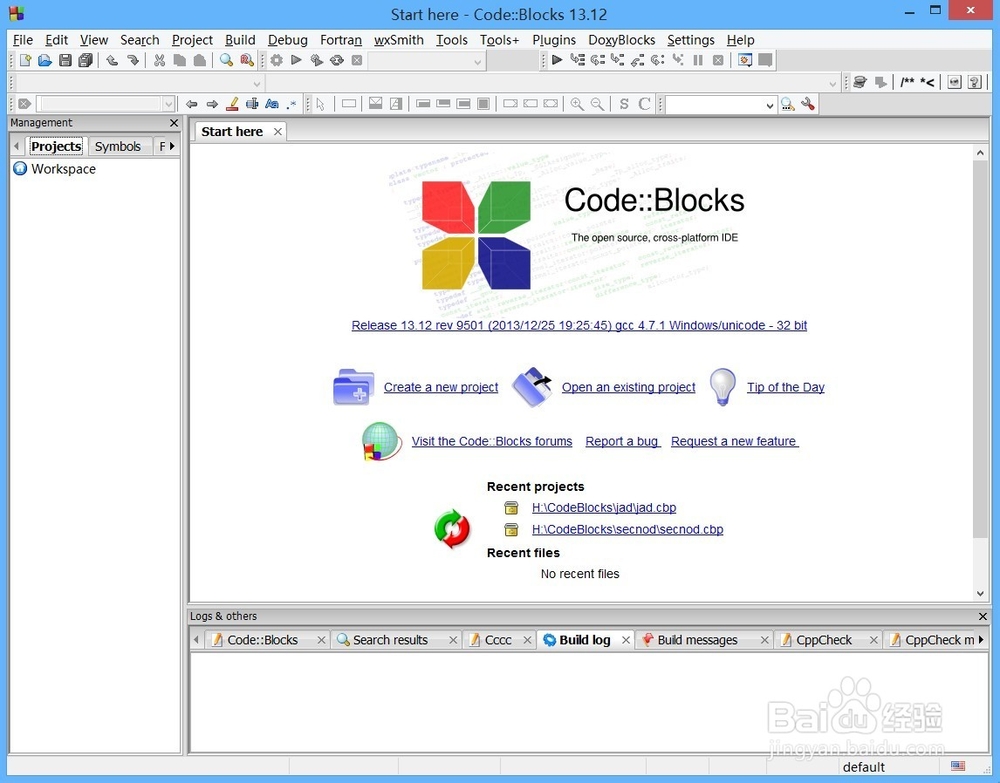Open Tip of the Day link

(786, 387)
